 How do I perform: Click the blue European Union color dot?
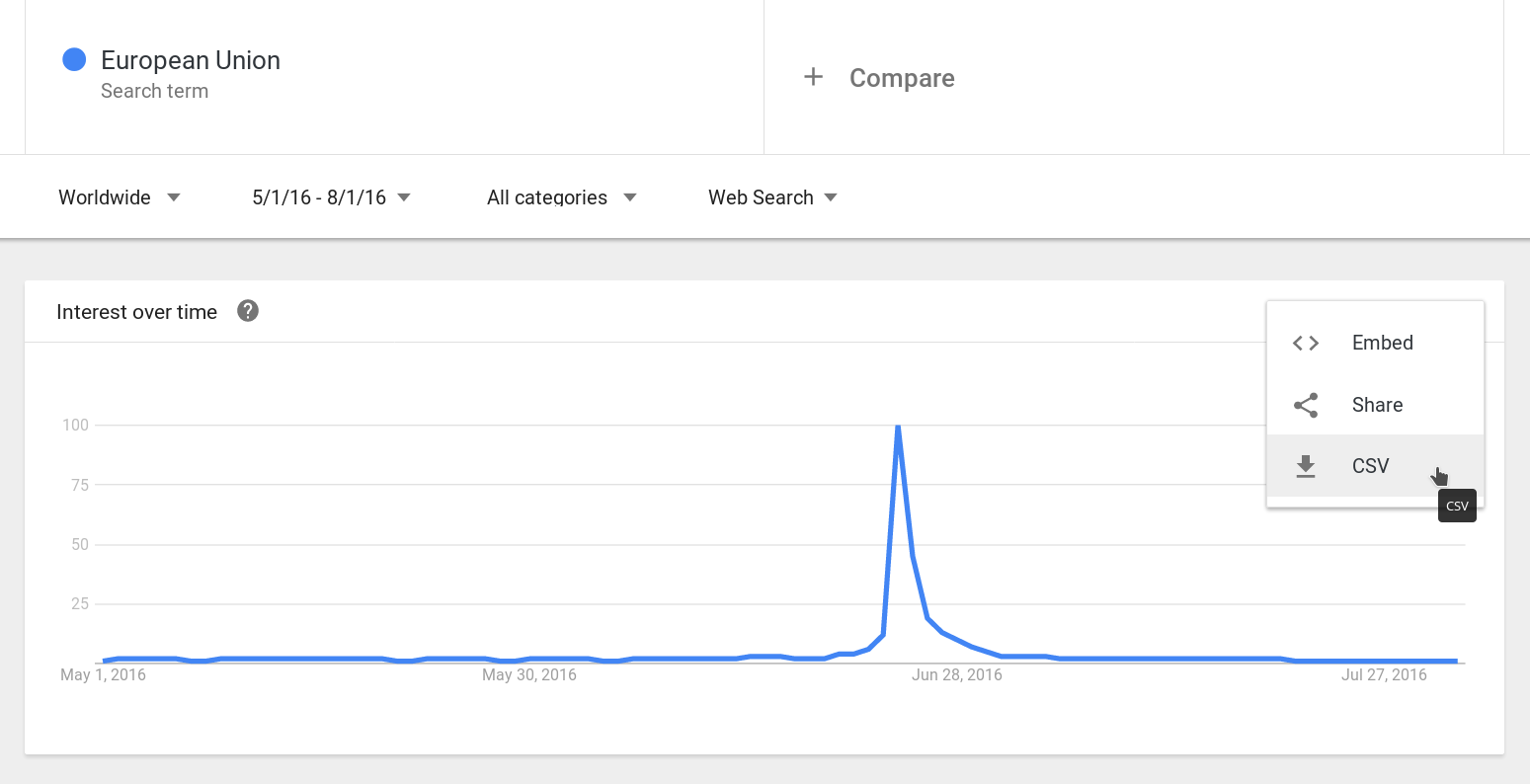73,60
